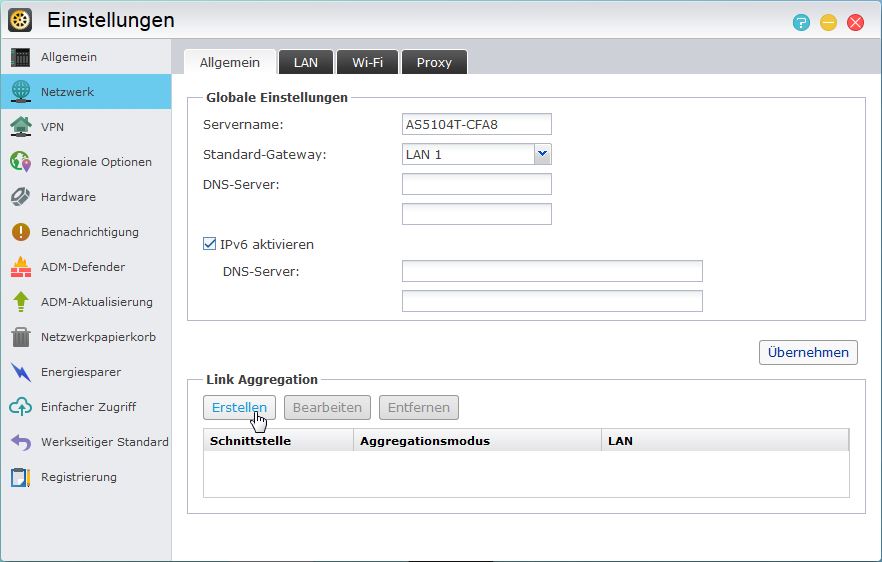Select ADM-Aktualisierung label in sidebar
882x562 pixels.
(97, 302)
